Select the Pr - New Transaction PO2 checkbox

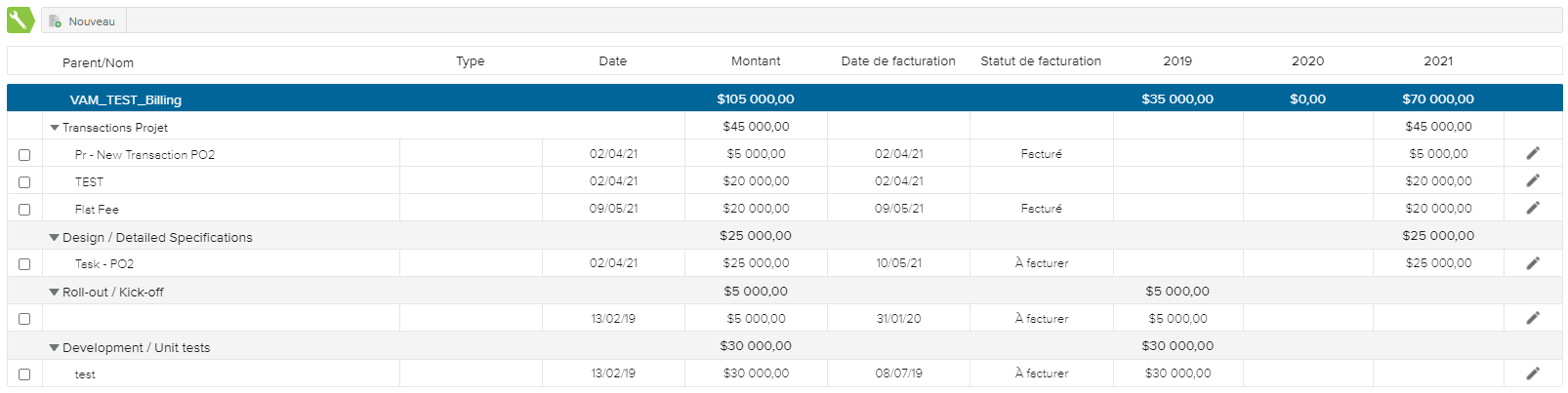[x=24, y=155]
